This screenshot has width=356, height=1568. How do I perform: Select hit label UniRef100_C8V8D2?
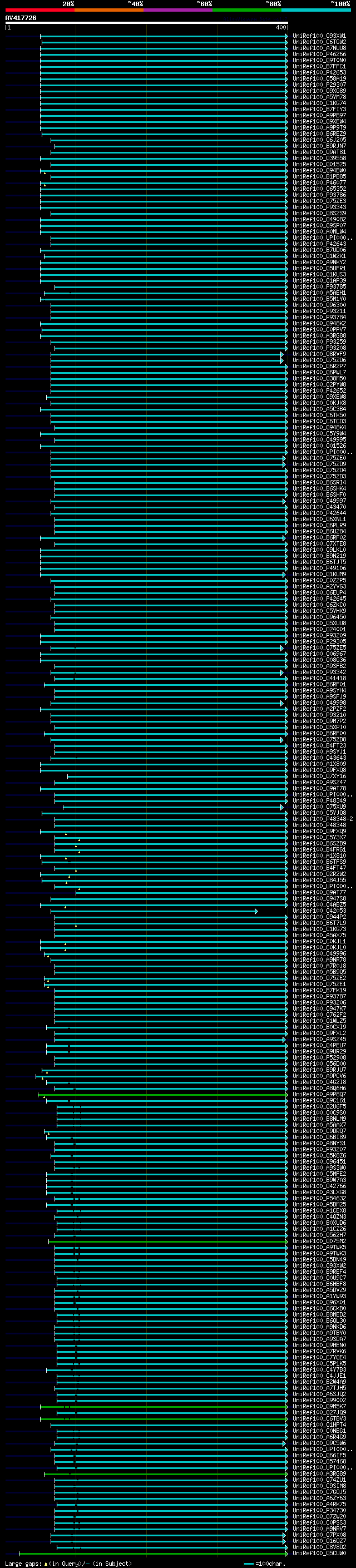(319, 1547)
